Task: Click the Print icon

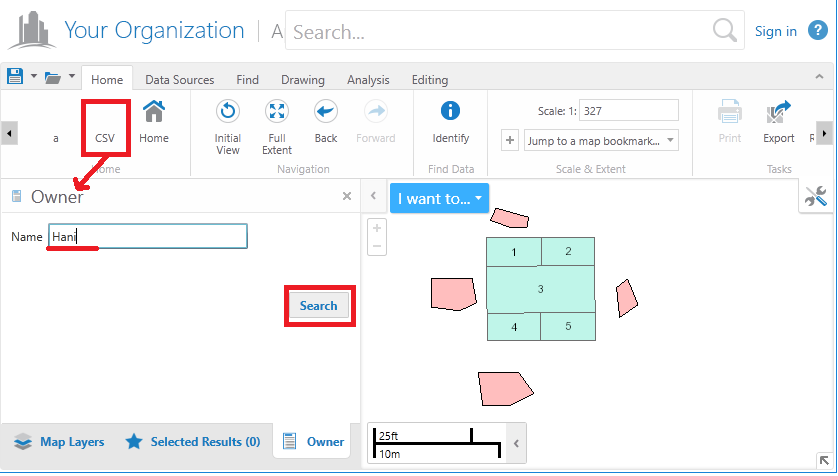Action: coord(730,112)
